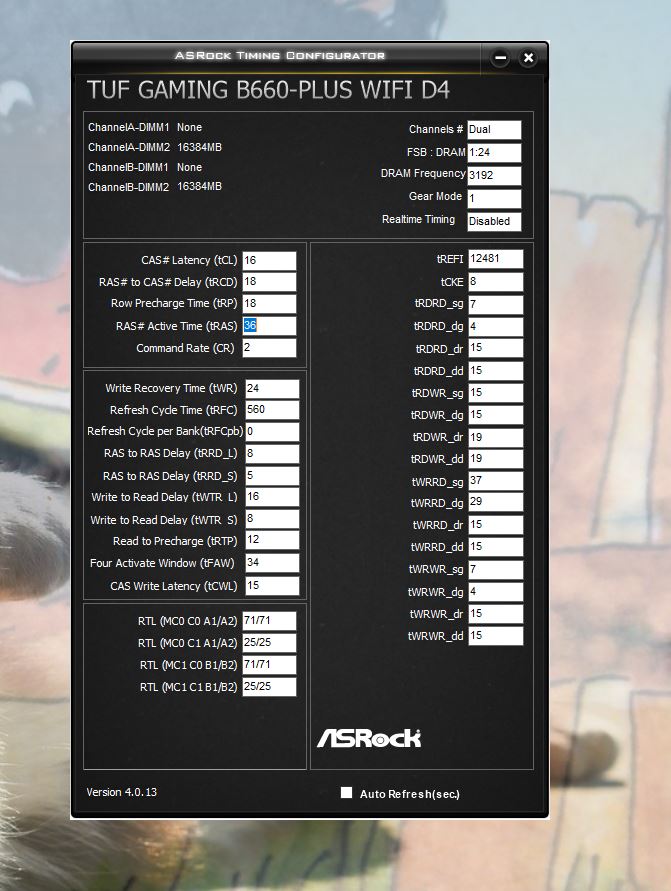671x891 pixels.
Task: Select the tRRD_L value field
Action: click(272, 453)
